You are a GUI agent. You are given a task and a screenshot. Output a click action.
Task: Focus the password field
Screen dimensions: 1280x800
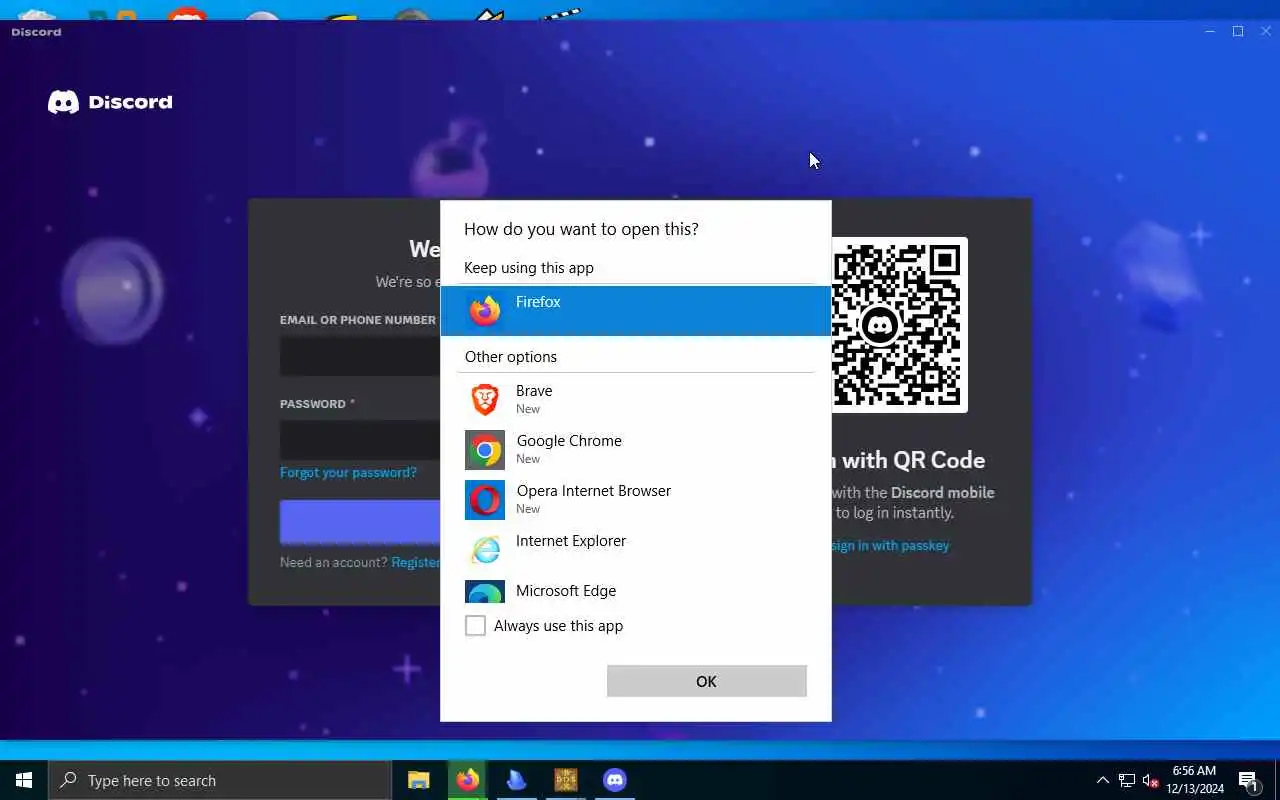[360, 440]
